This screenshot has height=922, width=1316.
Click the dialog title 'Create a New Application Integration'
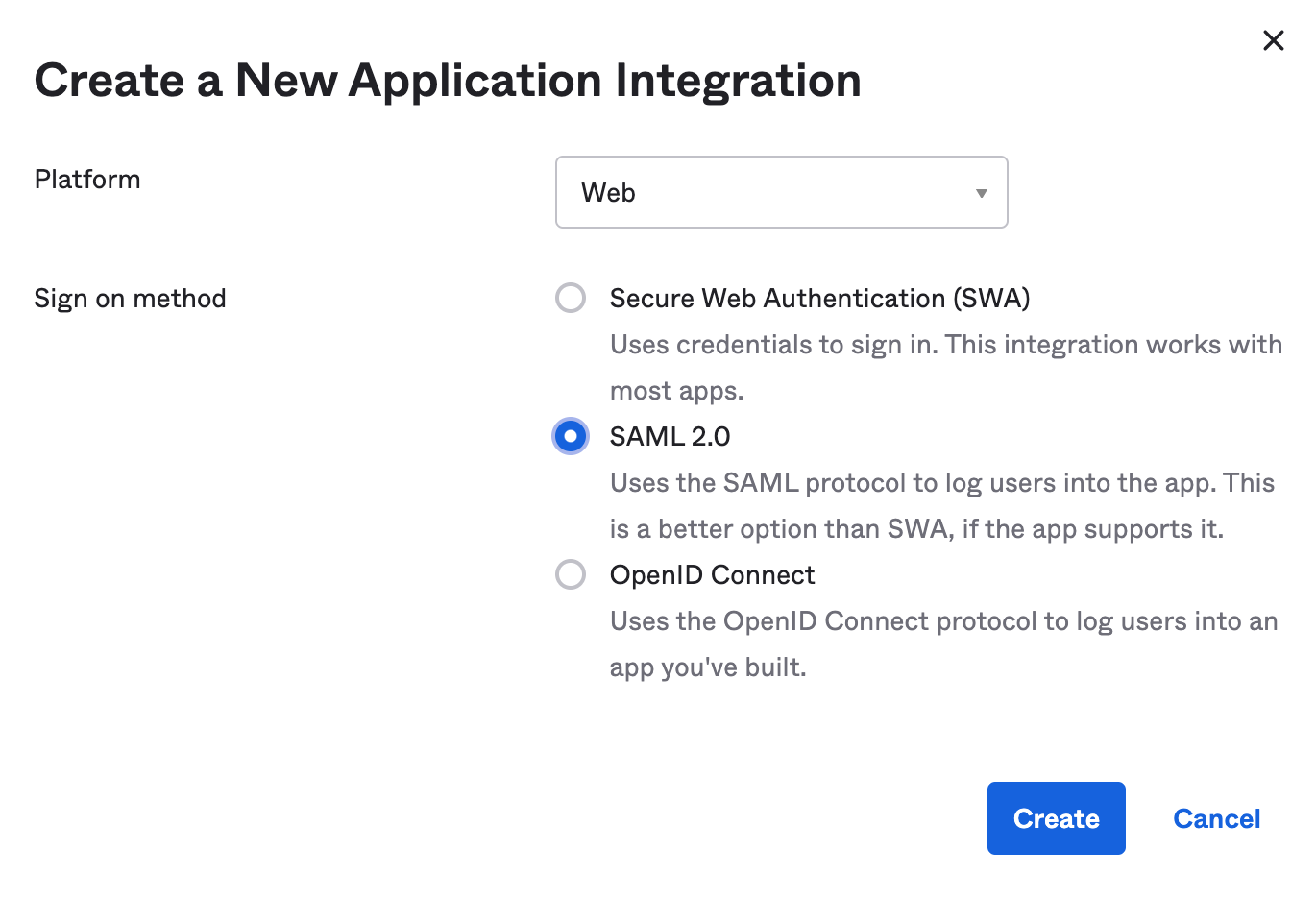click(x=448, y=81)
